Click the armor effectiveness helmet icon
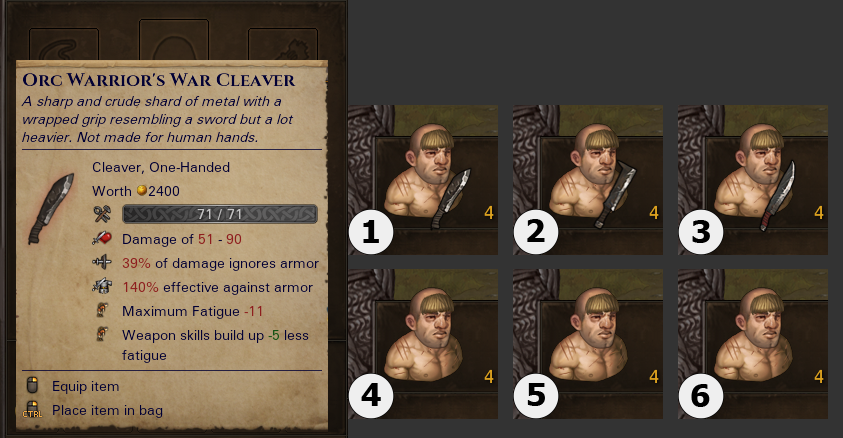Viewport: 843px width, 438px height. point(102,286)
